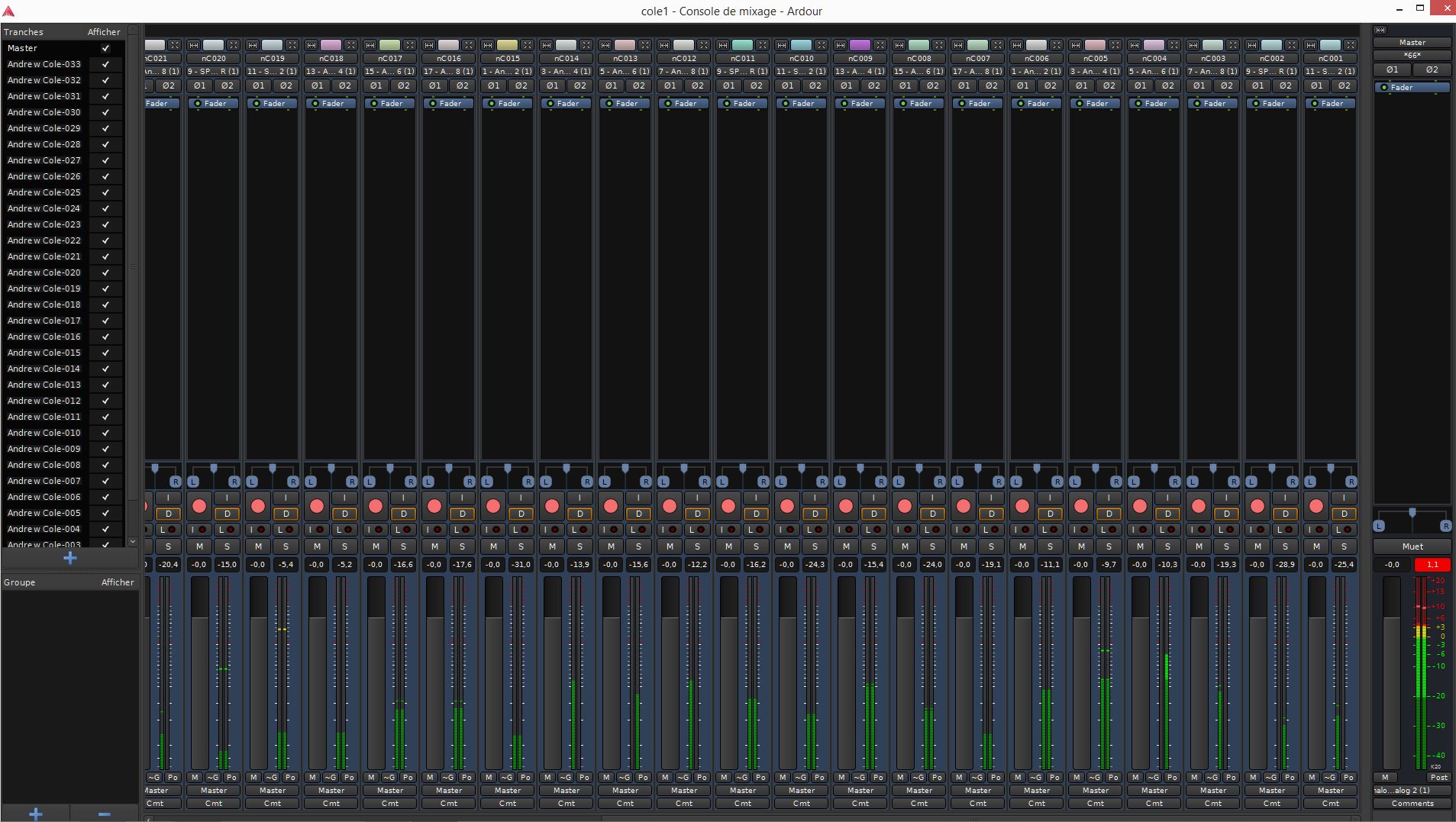Toggle the Fader processor LED on nC010
This screenshot has width=1456, height=822.
pos(785,104)
